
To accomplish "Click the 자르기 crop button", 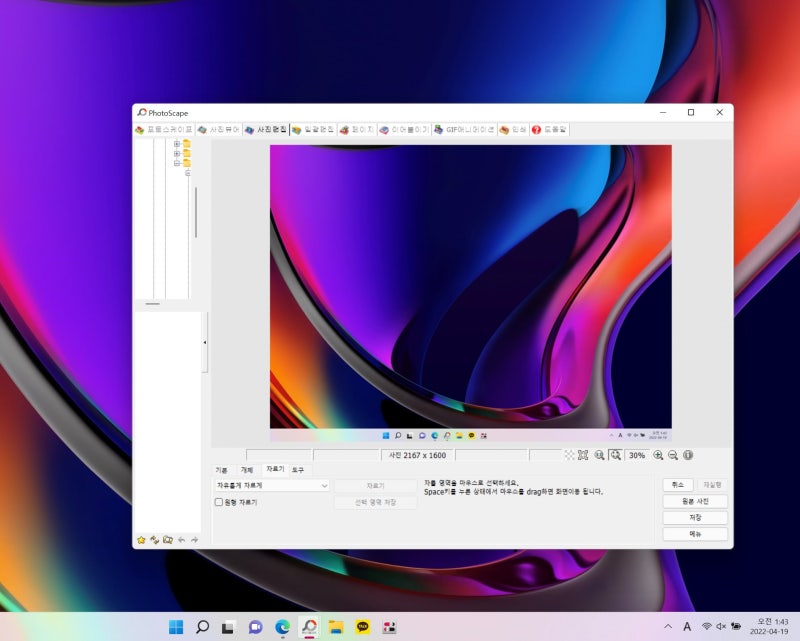I will (x=376, y=485).
